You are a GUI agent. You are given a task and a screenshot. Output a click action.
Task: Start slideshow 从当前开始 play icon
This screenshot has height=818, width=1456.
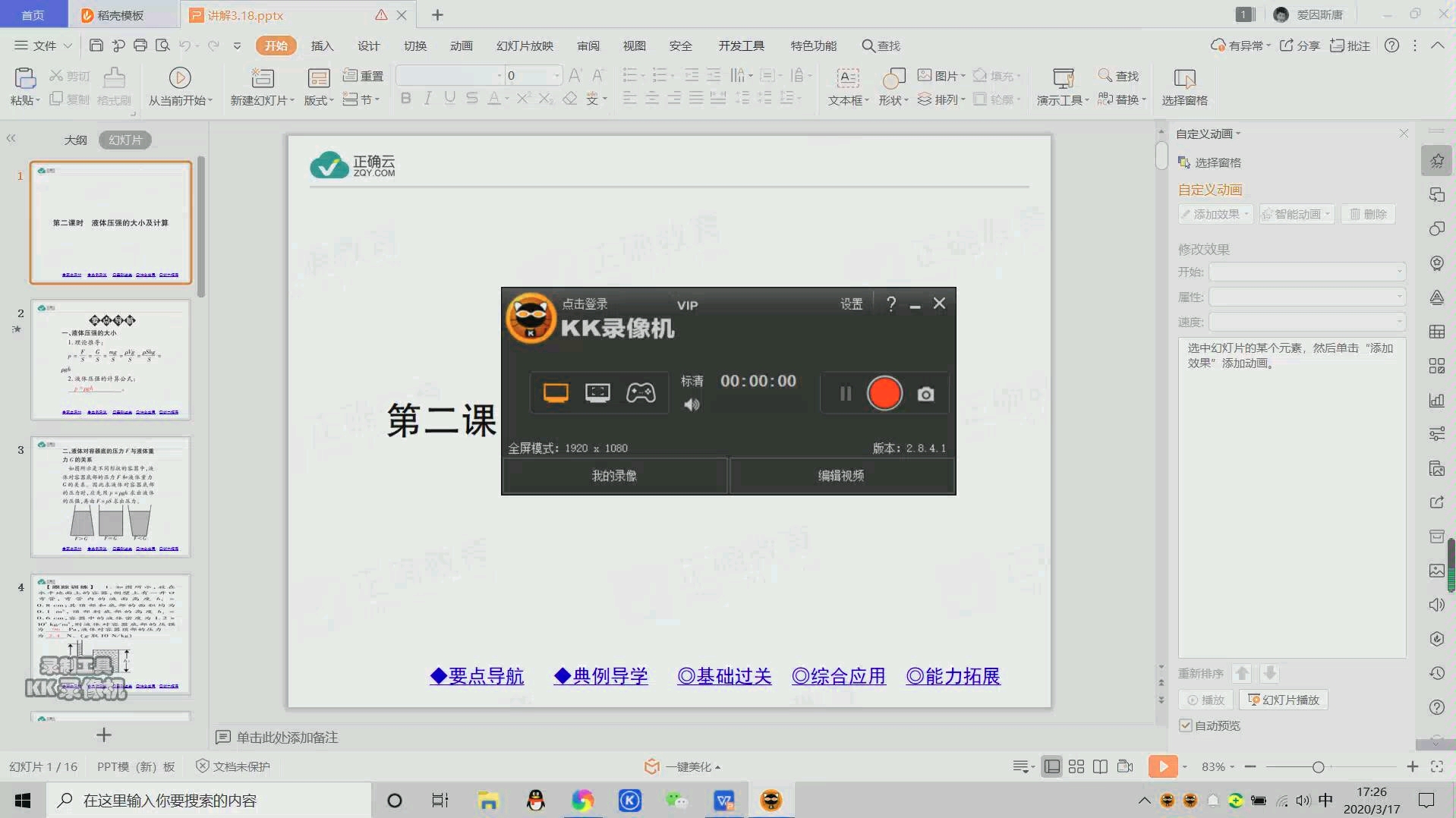pyautogui.click(x=180, y=77)
